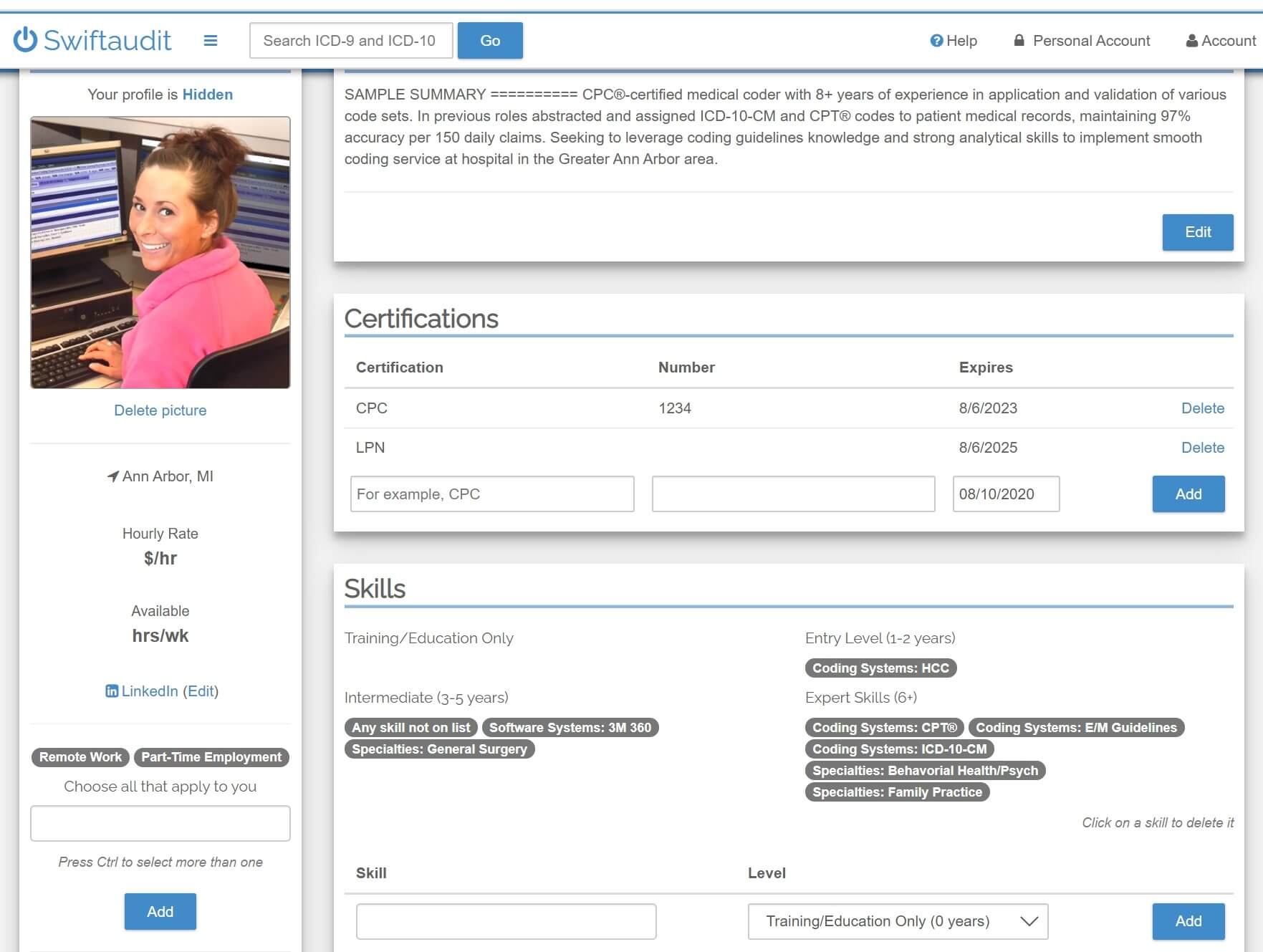Viewport: 1263px width, 952px height.
Task: Remove skill Specialties: General Surgery
Action: point(439,749)
